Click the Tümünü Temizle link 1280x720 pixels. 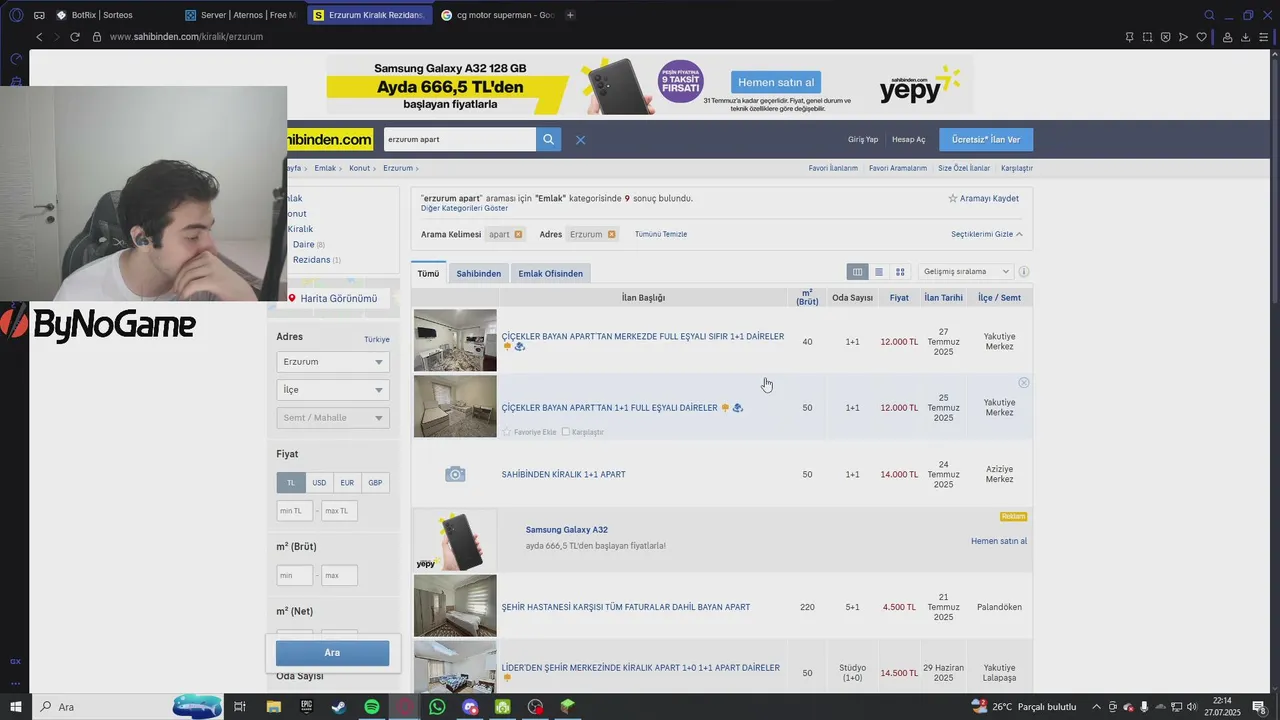661,234
